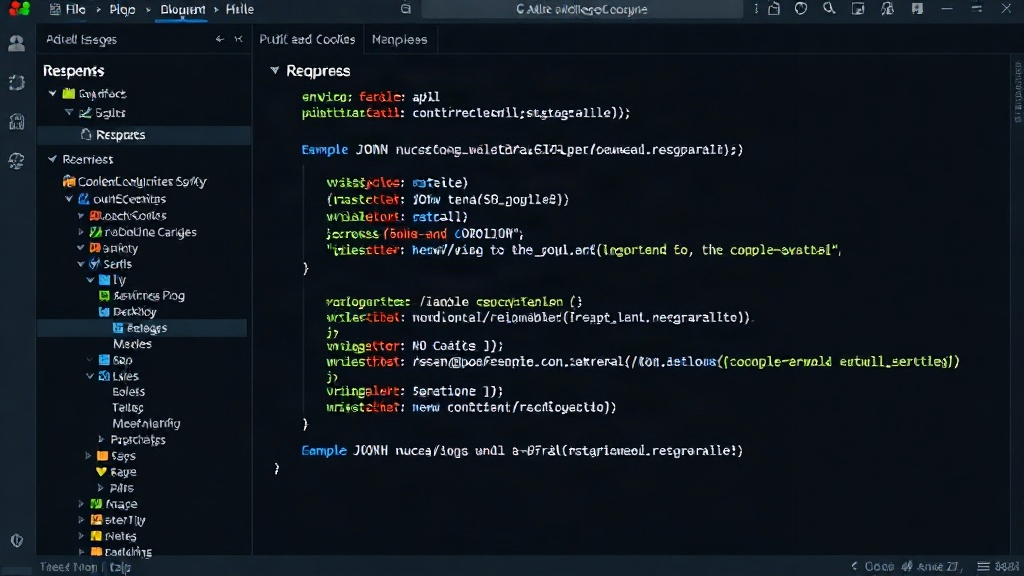This screenshot has height=576, width=1024.
Task: Click the bookmark icon in title bar
Action: click(x=917, y=8)
